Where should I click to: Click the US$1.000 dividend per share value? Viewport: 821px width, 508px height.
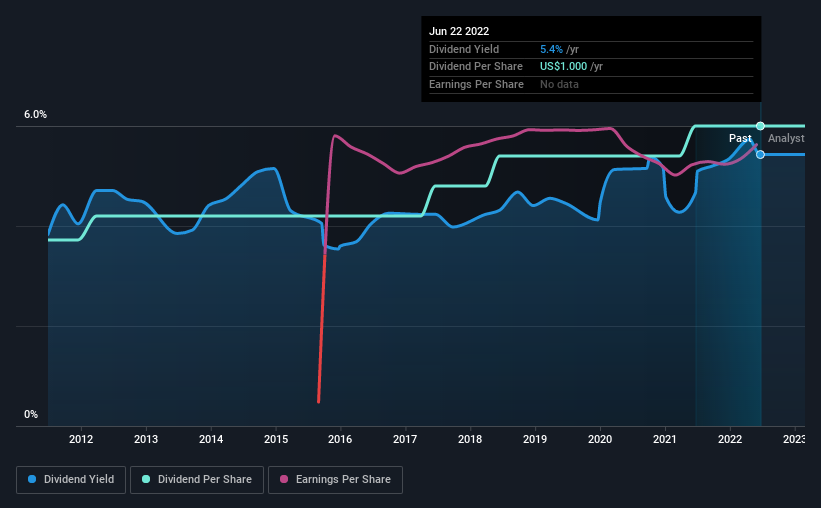[x=563, y=67]
